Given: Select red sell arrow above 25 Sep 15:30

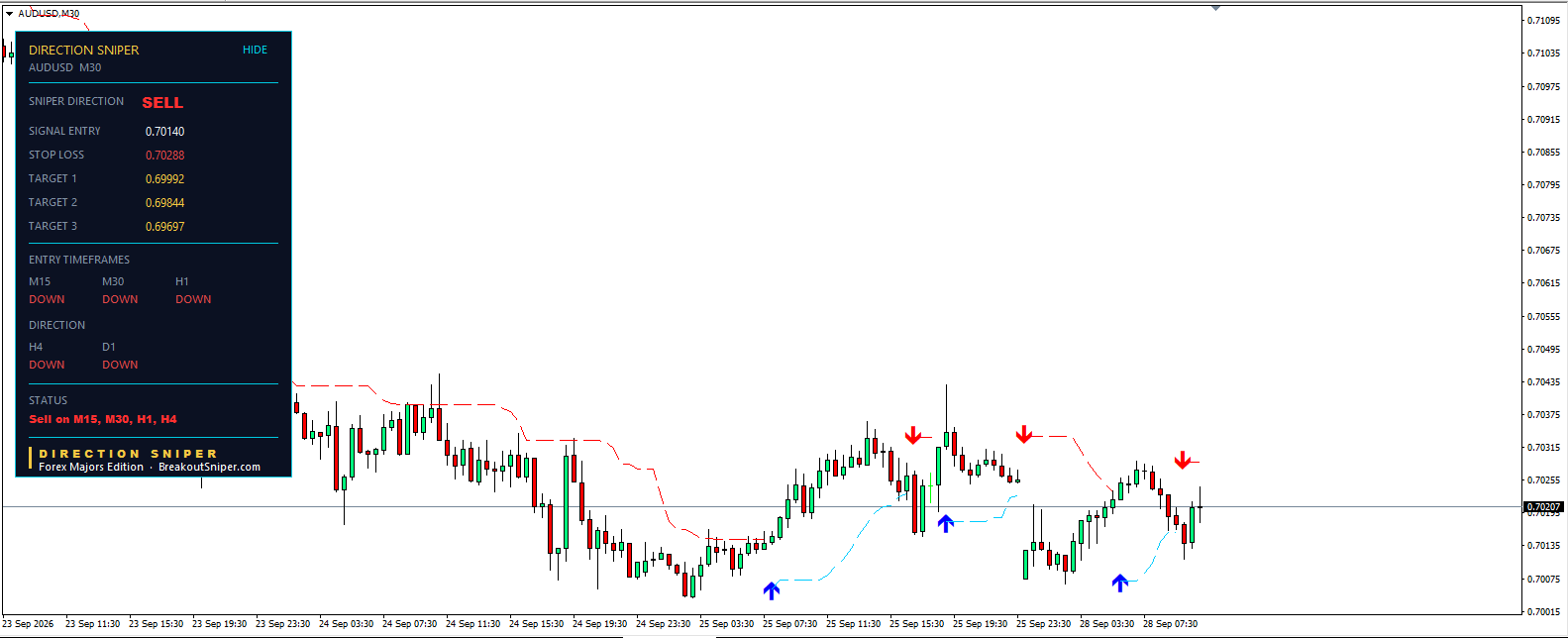Looking at the screenshot, I should point(913,435).
